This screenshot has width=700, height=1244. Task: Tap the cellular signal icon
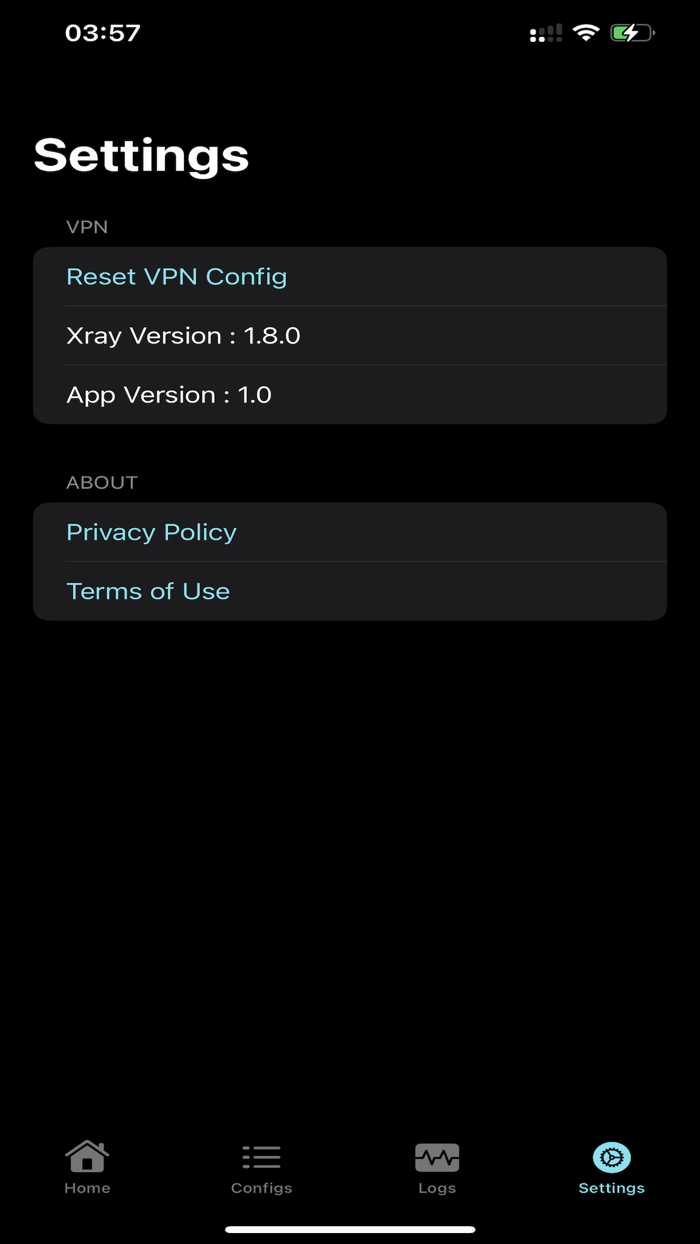545,31
